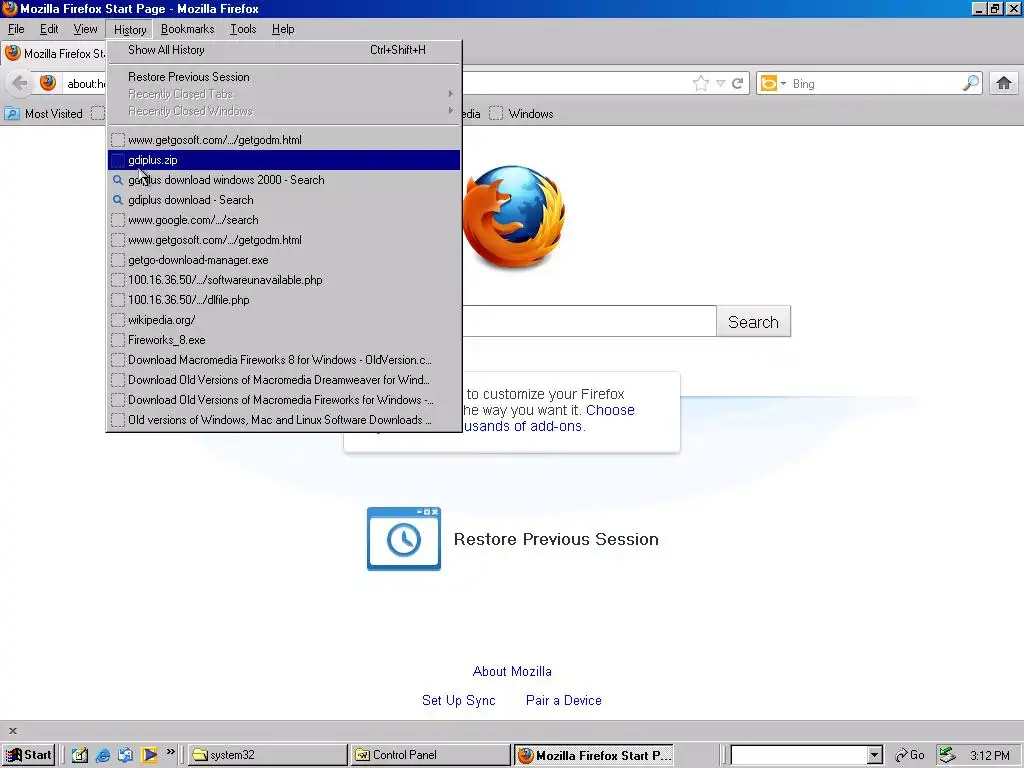Close the open History menu

pos(129,29)
